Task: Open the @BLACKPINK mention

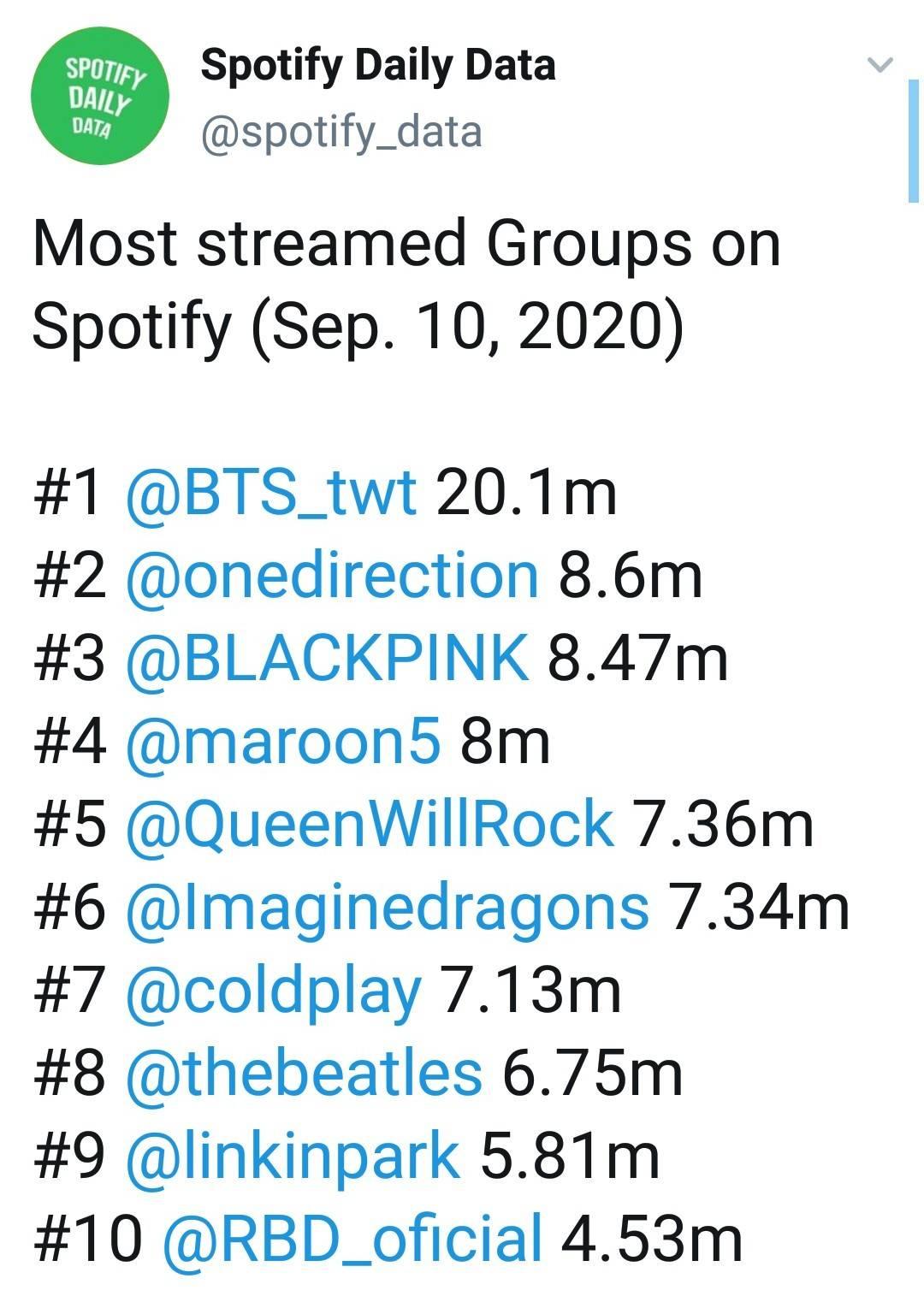Action: [327, 659]
